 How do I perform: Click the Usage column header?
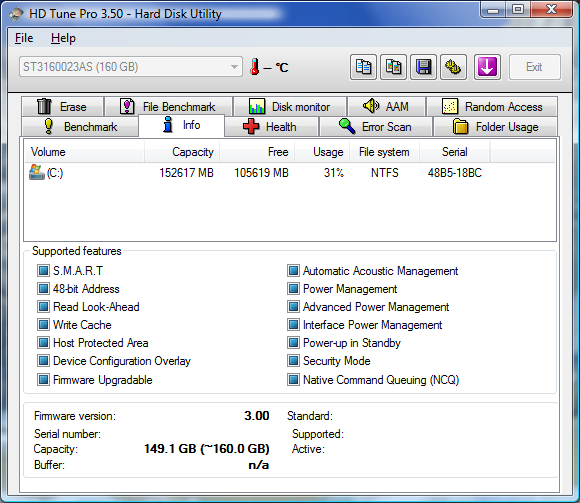point(322,152)
